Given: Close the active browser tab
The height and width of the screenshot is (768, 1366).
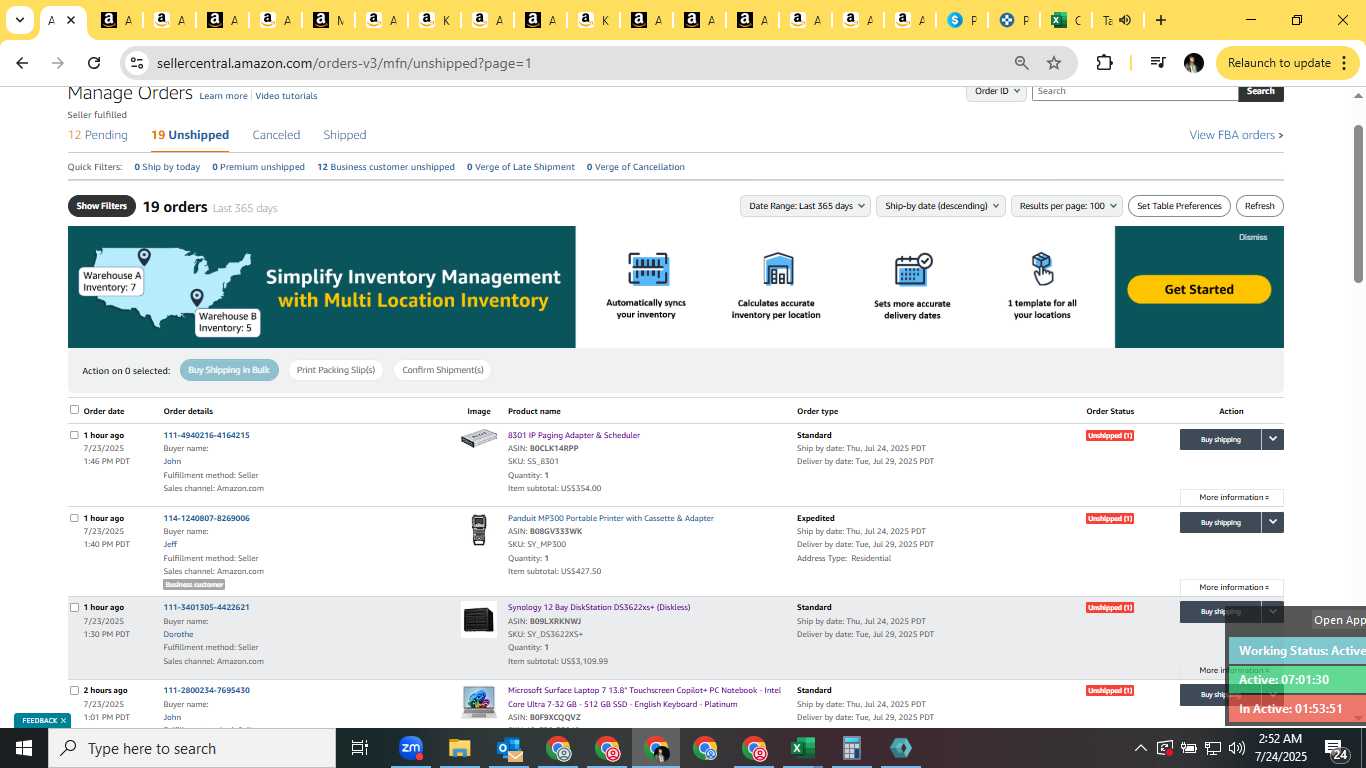Looking at the screenshot, I should [x=71, y=20].
